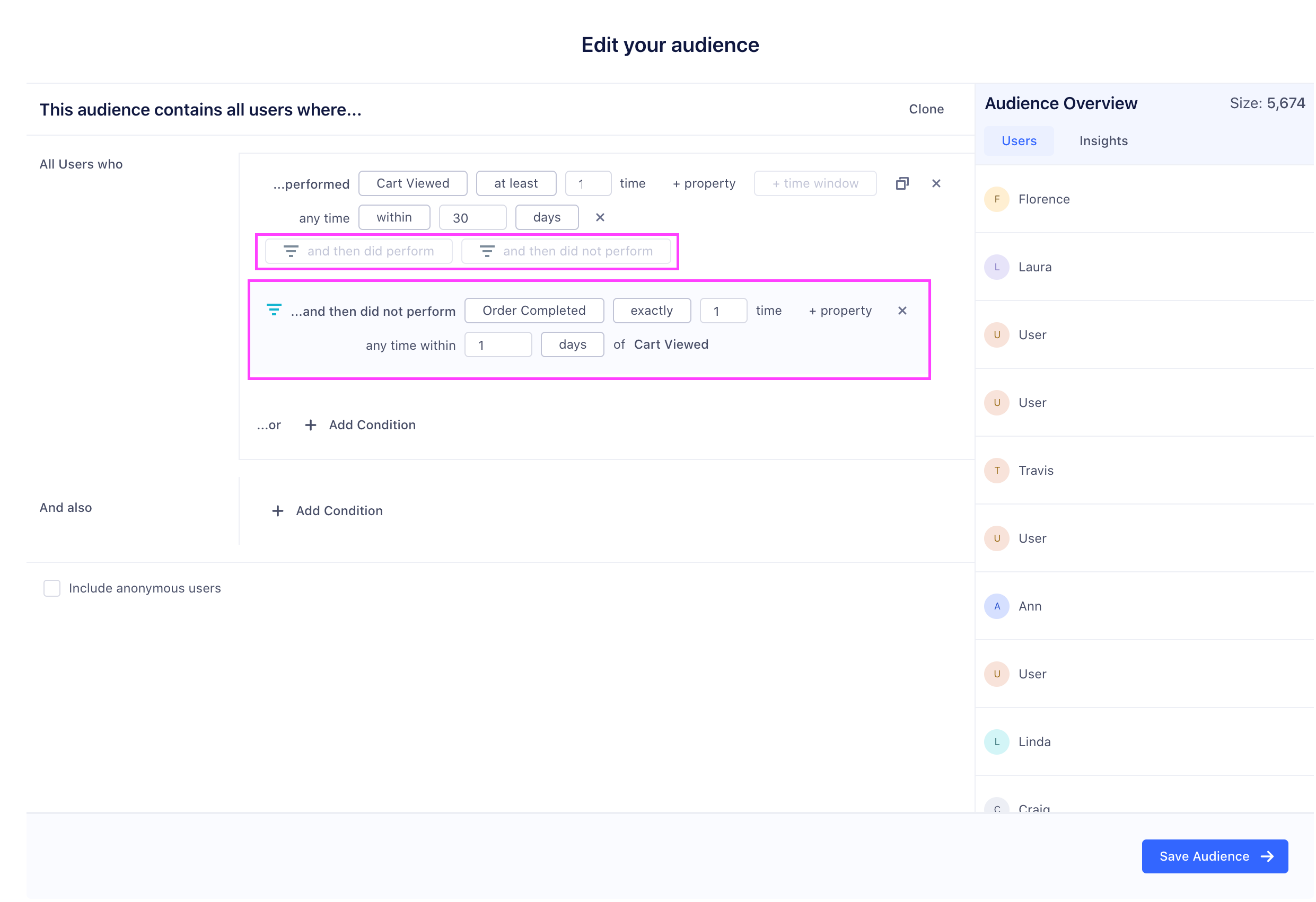Click the duplicate/copy icon next to Cart Viewed row
The height and width of the screenshot is (902, 1316).
click(x=901, y=183)
